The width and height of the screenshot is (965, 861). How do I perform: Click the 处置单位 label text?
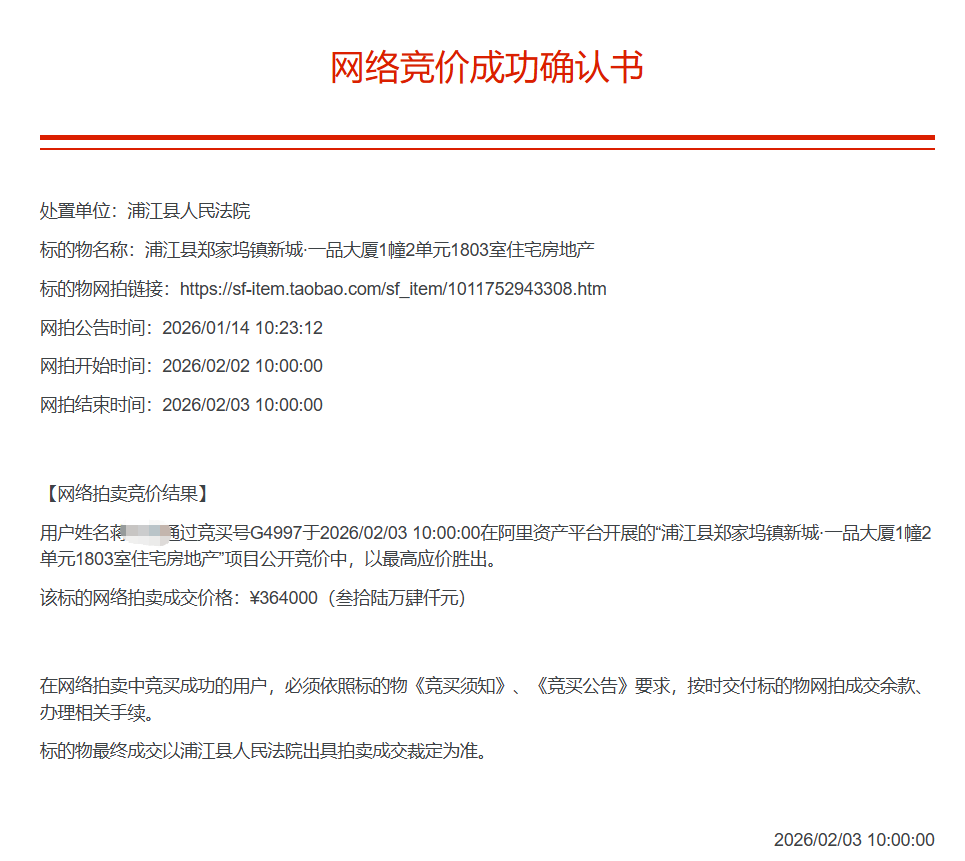(78, 211)
